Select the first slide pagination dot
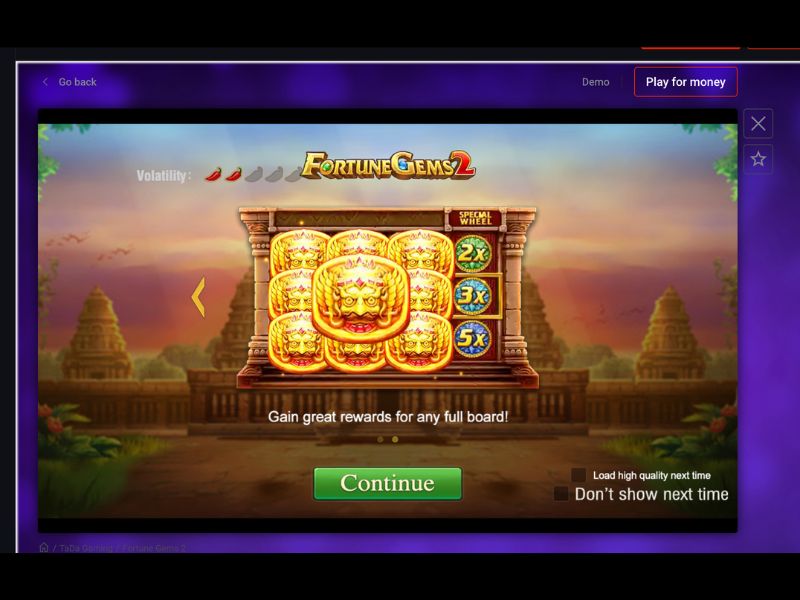The width and height of the screenshot is (800, 600). (380, 439)
